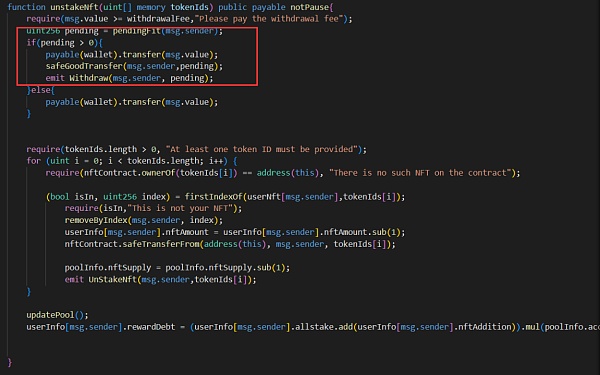Click the 'At least one token ID' string
Viewport: 600px width, 375px height.
point(262,149)
